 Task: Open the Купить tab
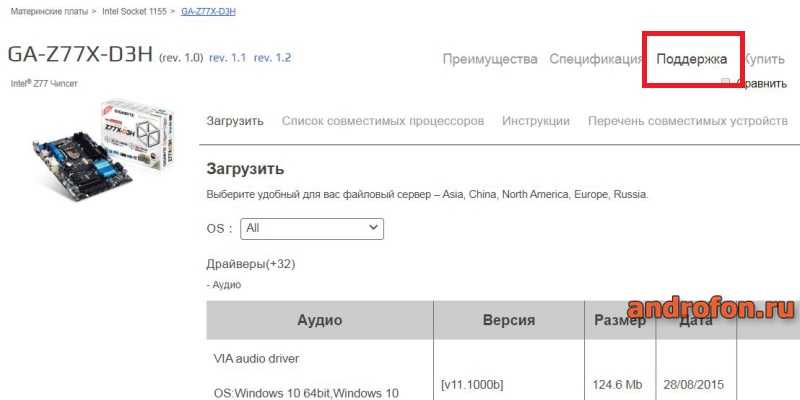[764, 59]
